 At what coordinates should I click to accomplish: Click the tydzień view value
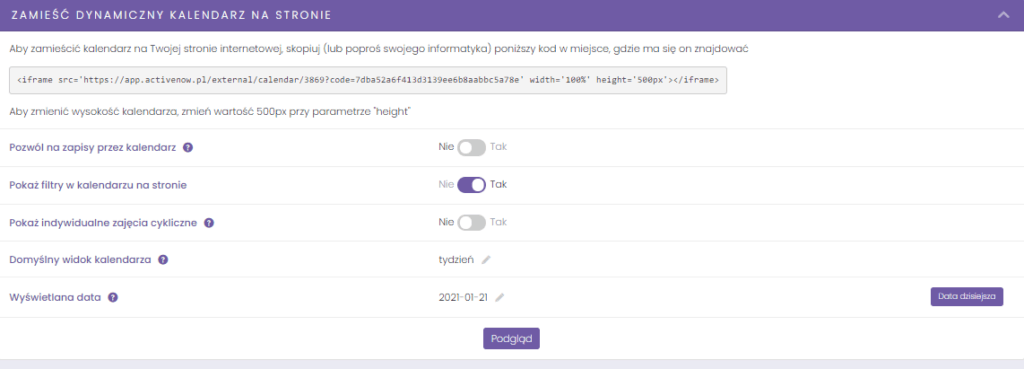click(x=456, y=259)
